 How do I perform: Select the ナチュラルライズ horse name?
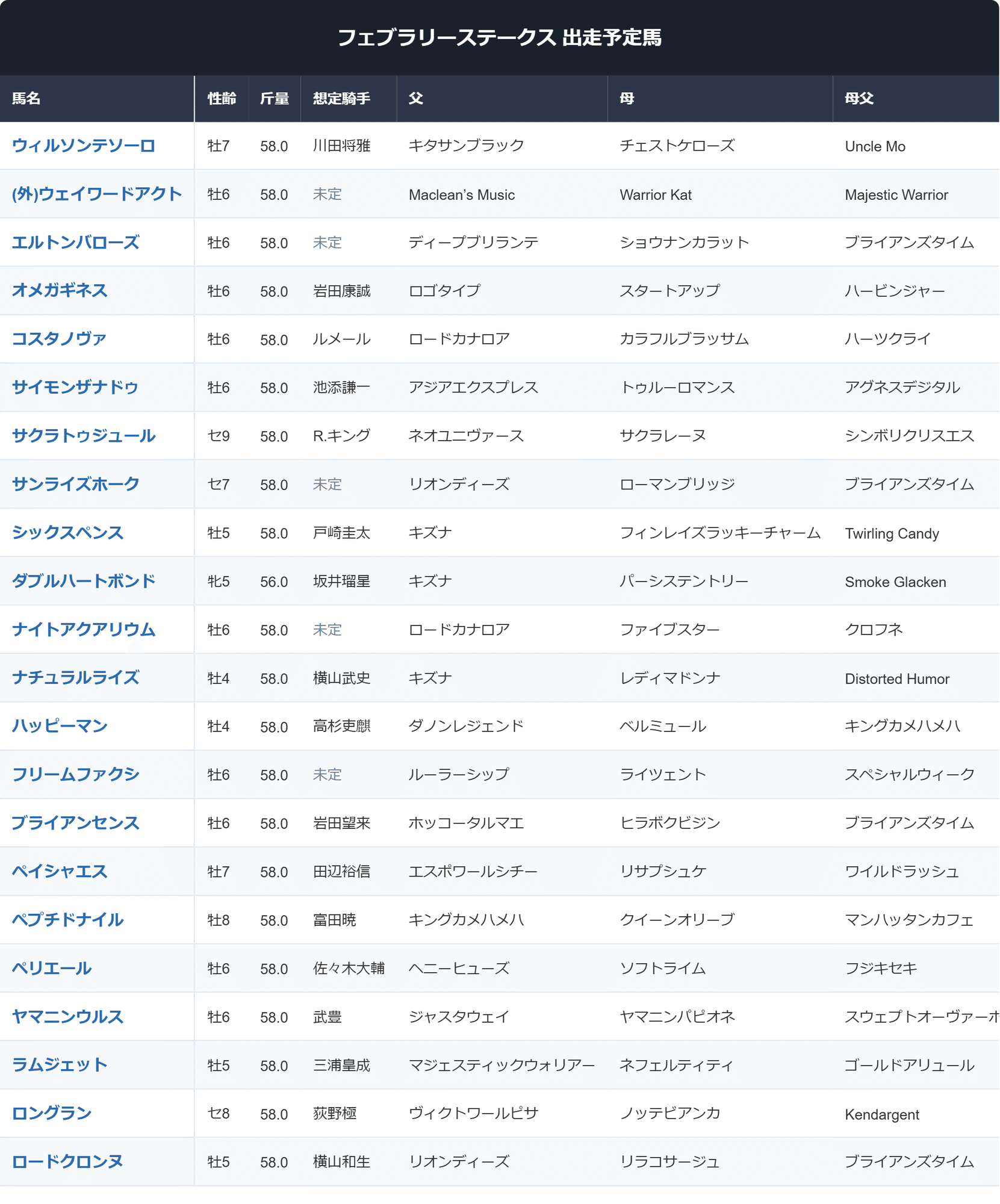click(76, 678)
